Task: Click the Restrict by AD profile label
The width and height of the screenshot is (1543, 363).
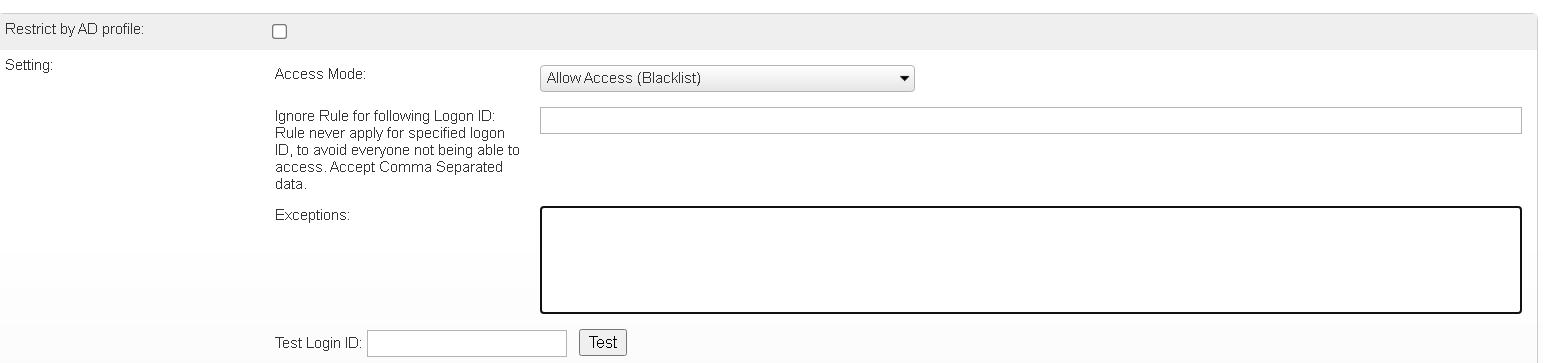Action: [x=75, y=30]
